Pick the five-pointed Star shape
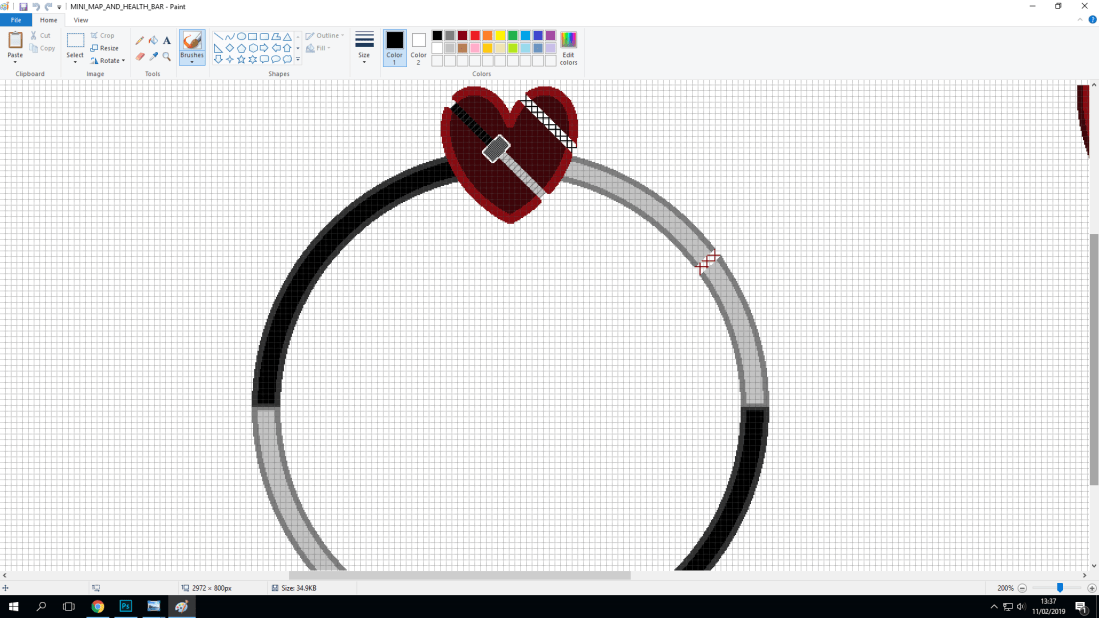 pyautogui.click(x=239, y=58)
